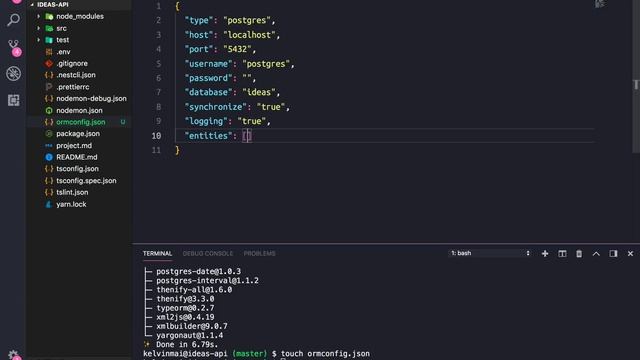This screenshot has height=360, width=640.
Task: Open the Search view in activity bar
Action: [13, 20]
